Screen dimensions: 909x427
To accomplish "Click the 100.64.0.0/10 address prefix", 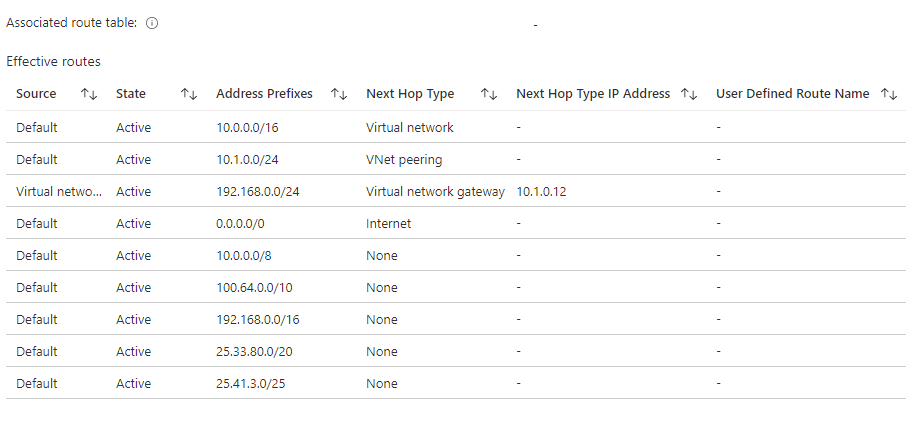I will (254, 287).
